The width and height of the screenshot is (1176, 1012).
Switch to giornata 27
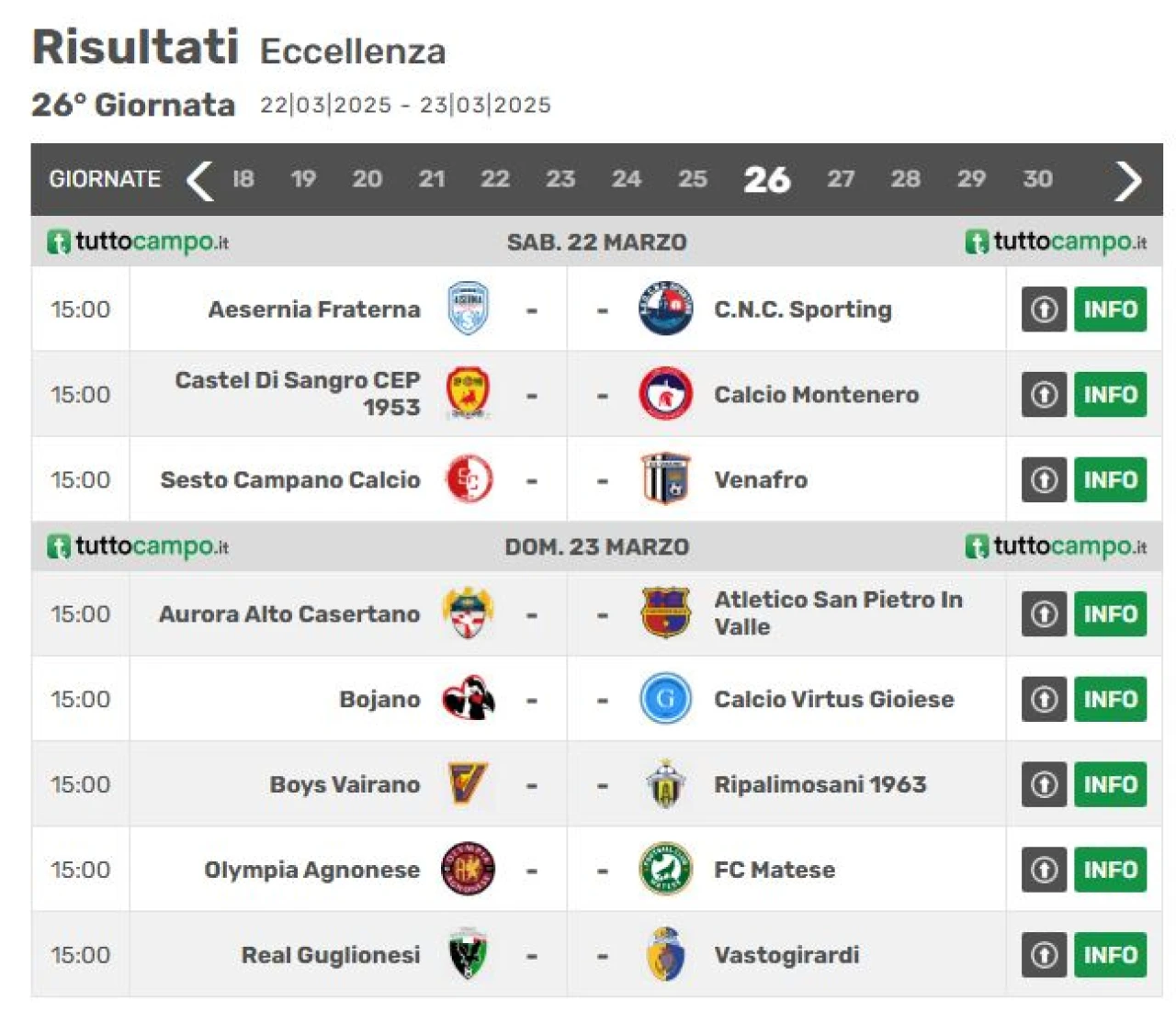[x=840, y=179]
